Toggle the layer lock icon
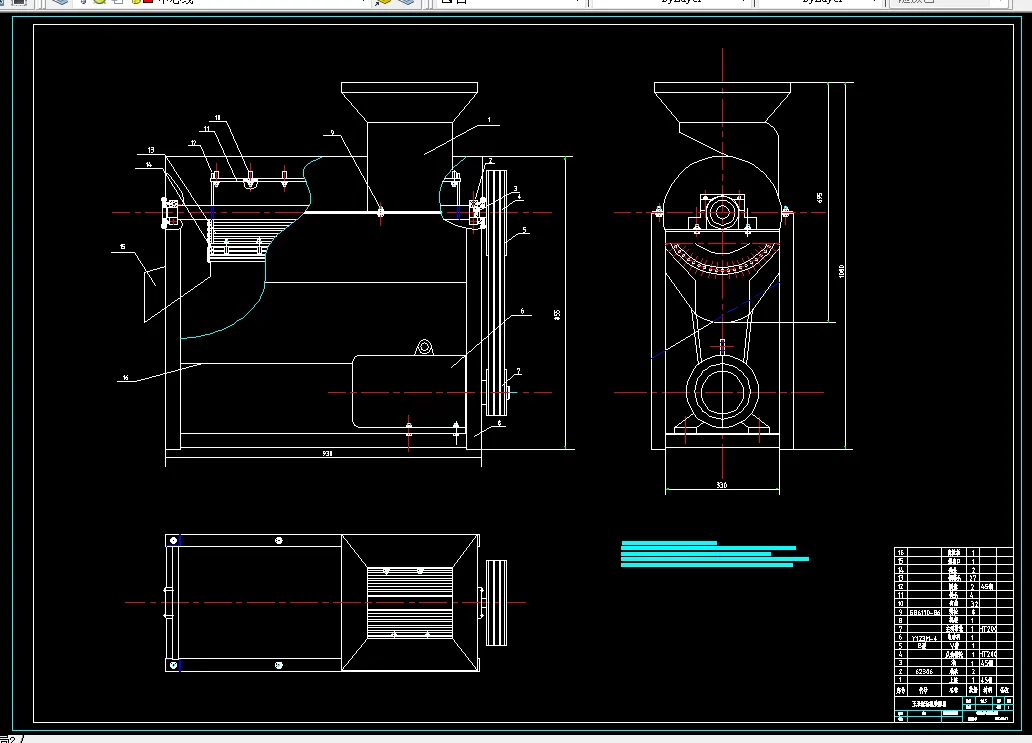The height and width of the screenshot is (743, 1032). pyautogui.click(x=136, y=2)
